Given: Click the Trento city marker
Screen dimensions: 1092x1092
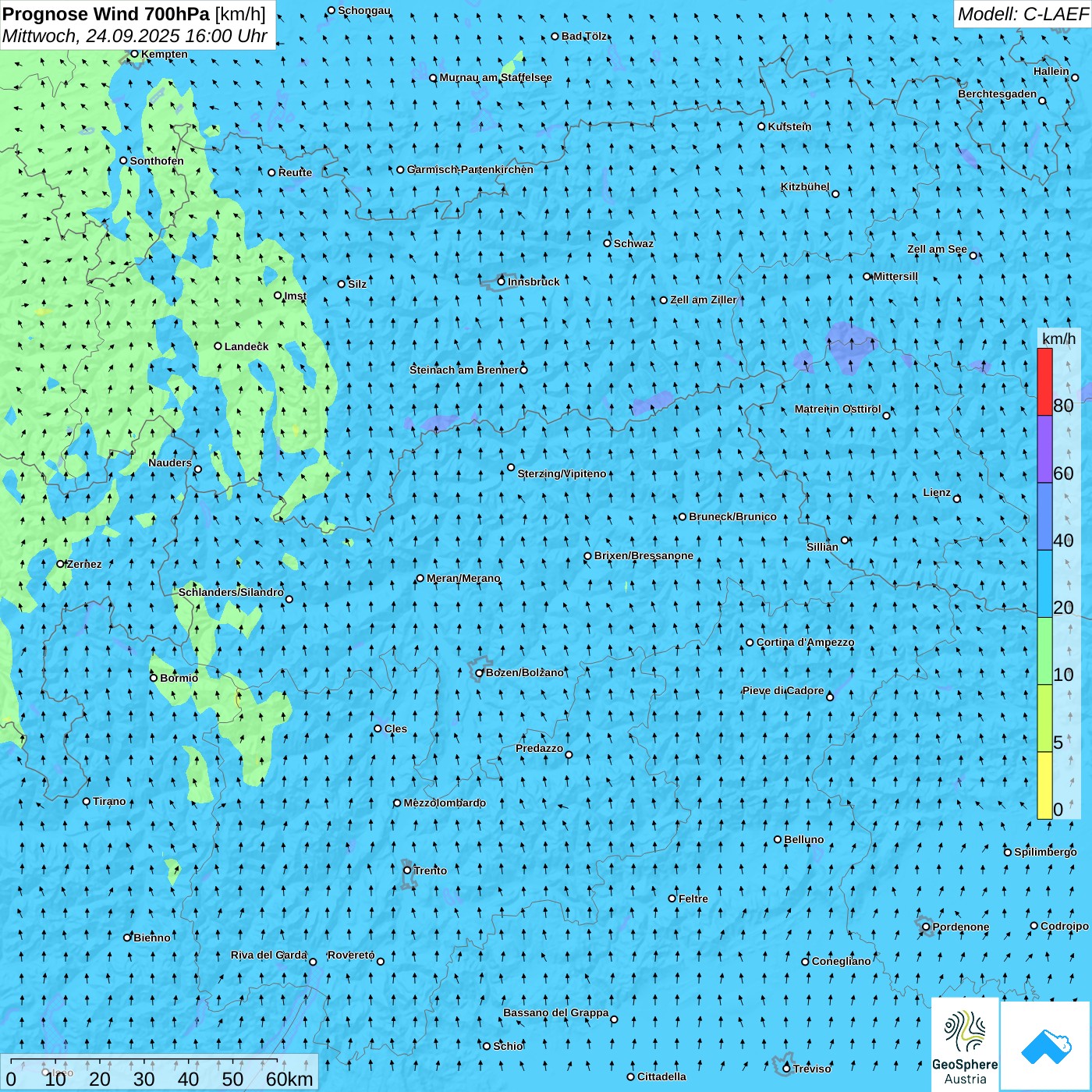Looking at the screenshot, I should click(407, 870).
